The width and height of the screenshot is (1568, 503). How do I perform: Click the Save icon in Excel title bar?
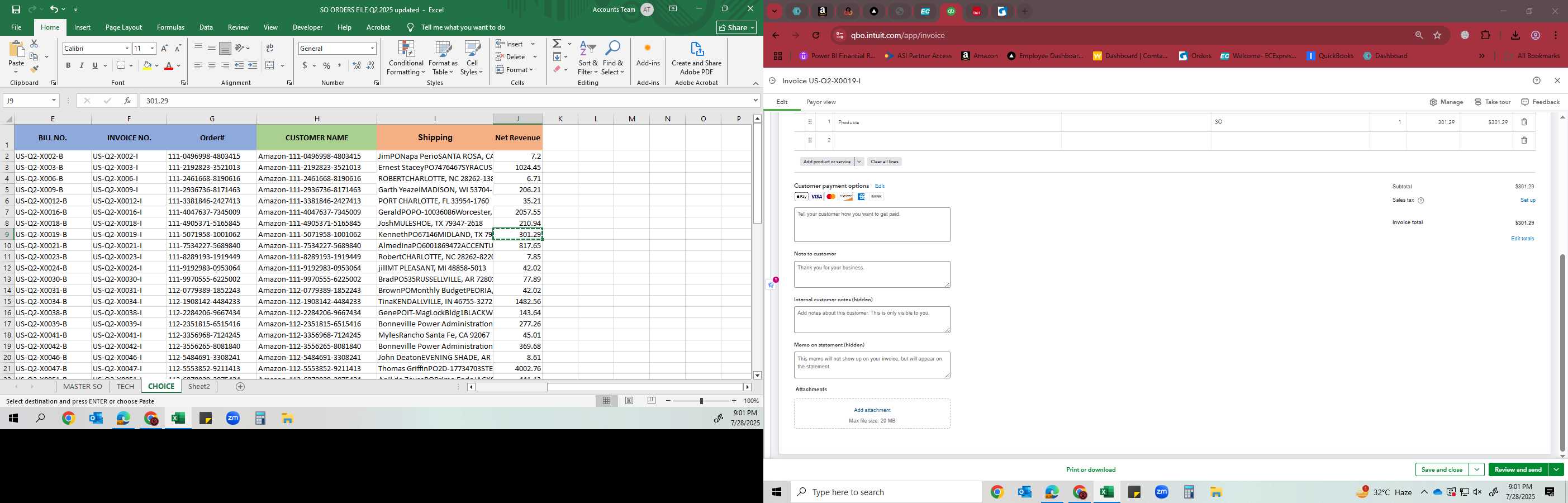(x=16, y=9)
